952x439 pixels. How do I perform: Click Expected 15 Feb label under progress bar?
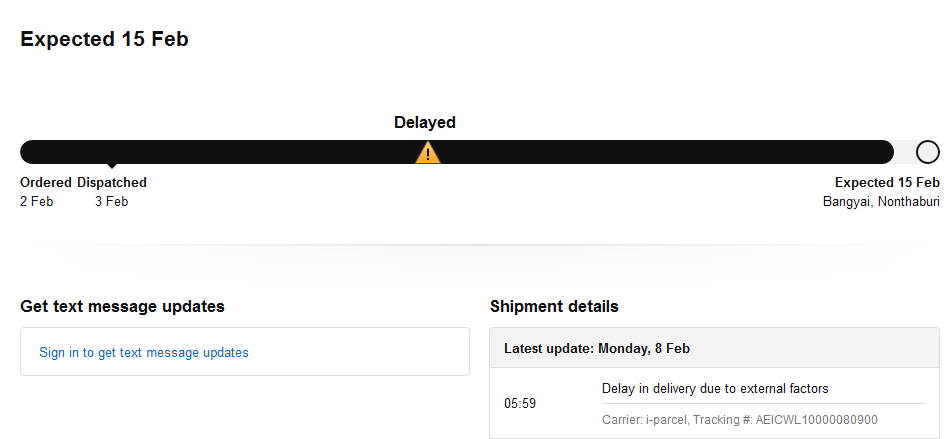[x=887, y=182]
